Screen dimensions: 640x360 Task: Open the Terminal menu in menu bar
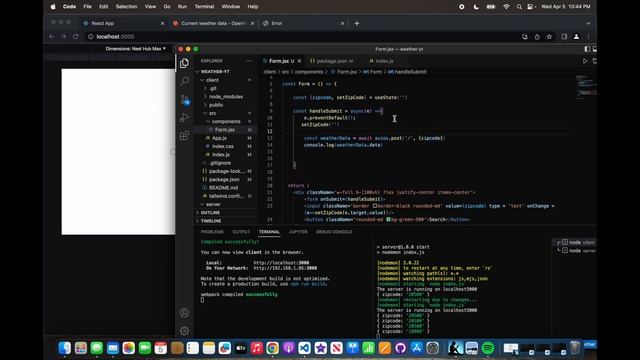pos(204,7)
